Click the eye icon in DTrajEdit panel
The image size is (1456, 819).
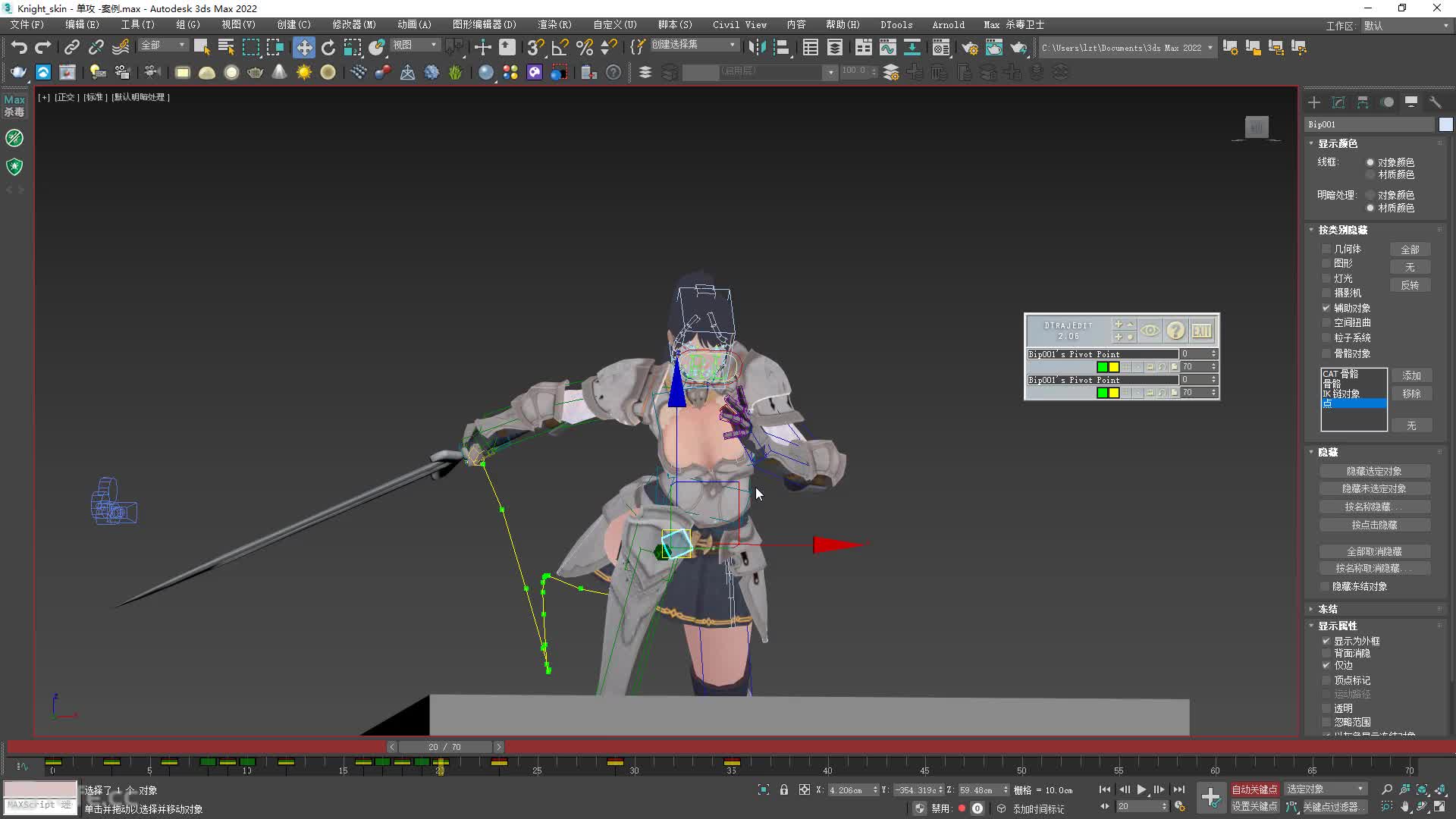pyautogui.click(x=1150, y=331)
